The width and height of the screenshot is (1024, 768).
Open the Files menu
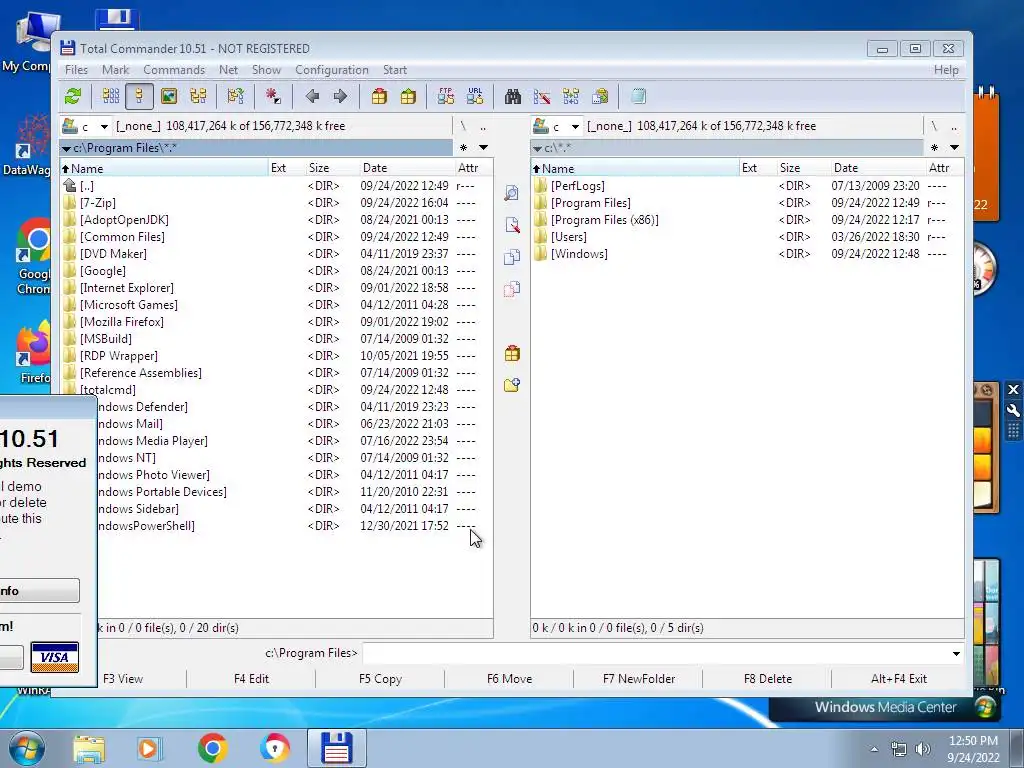point(76,70)
